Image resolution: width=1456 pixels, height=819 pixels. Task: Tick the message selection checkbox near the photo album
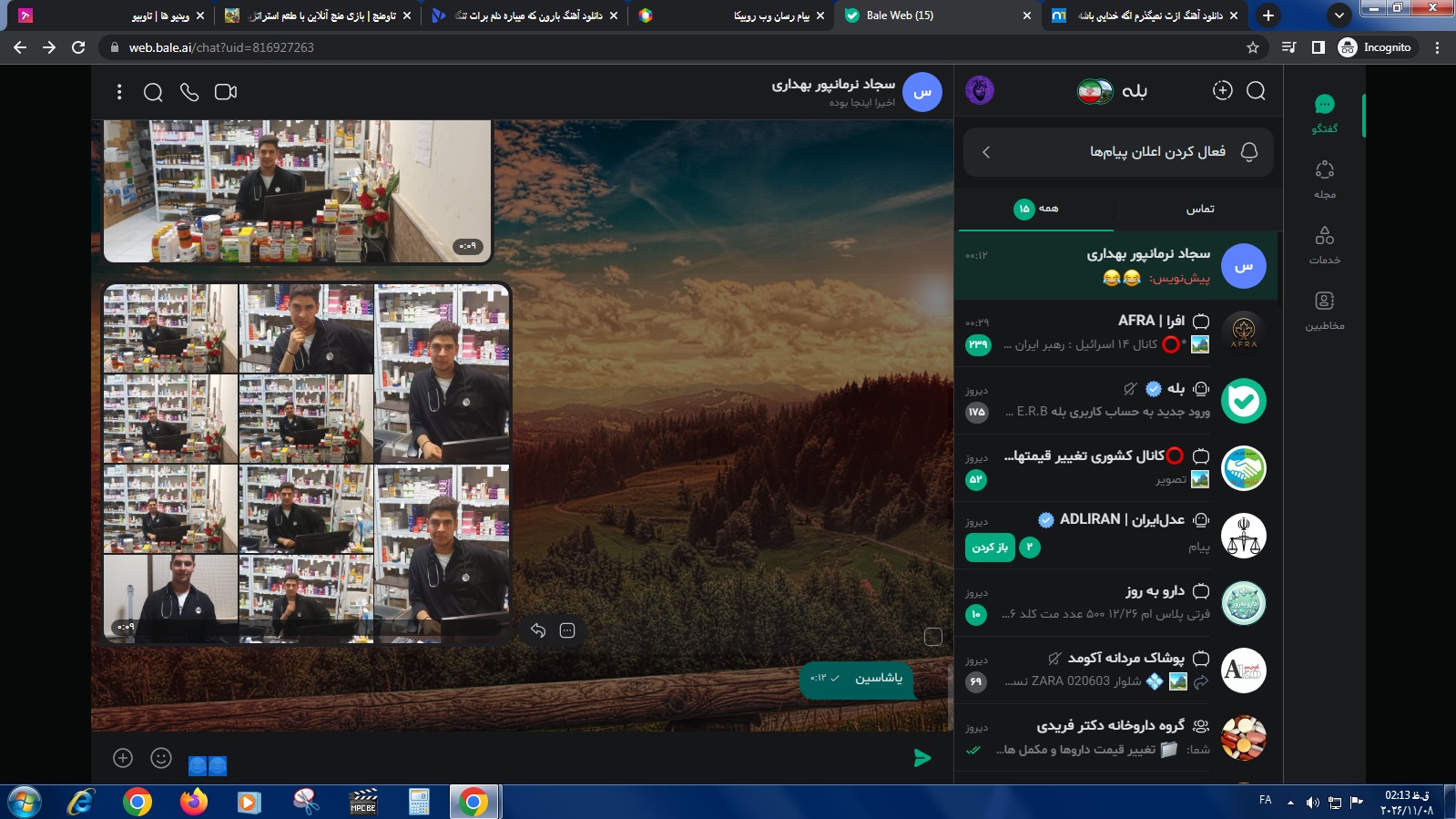click(933, 637)
